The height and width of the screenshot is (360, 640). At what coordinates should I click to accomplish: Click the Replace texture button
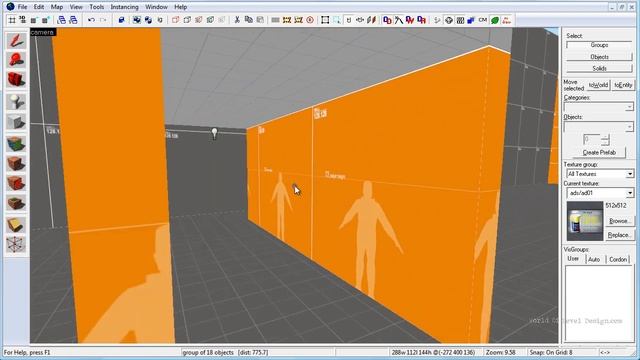pos(619,235)
